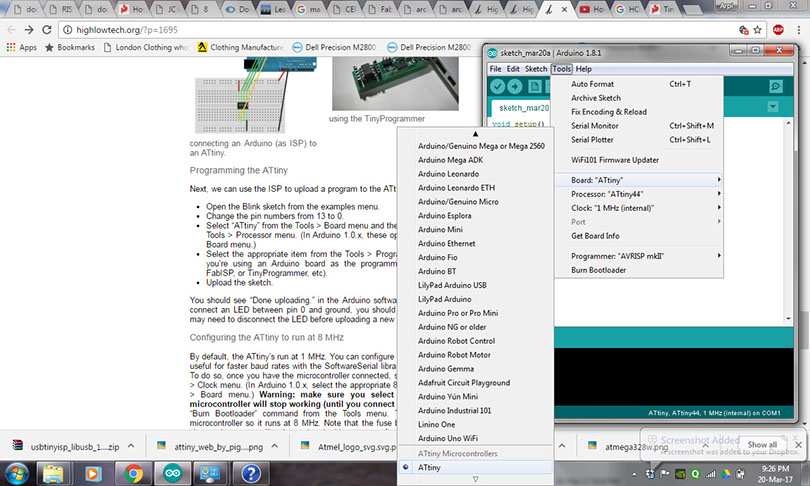Image resolution: width=810 pixels, height=486 pixels.
Task: Open first Dell Precision M2800 bookmark
Action: pyautogui.click(x=334, y=48)
